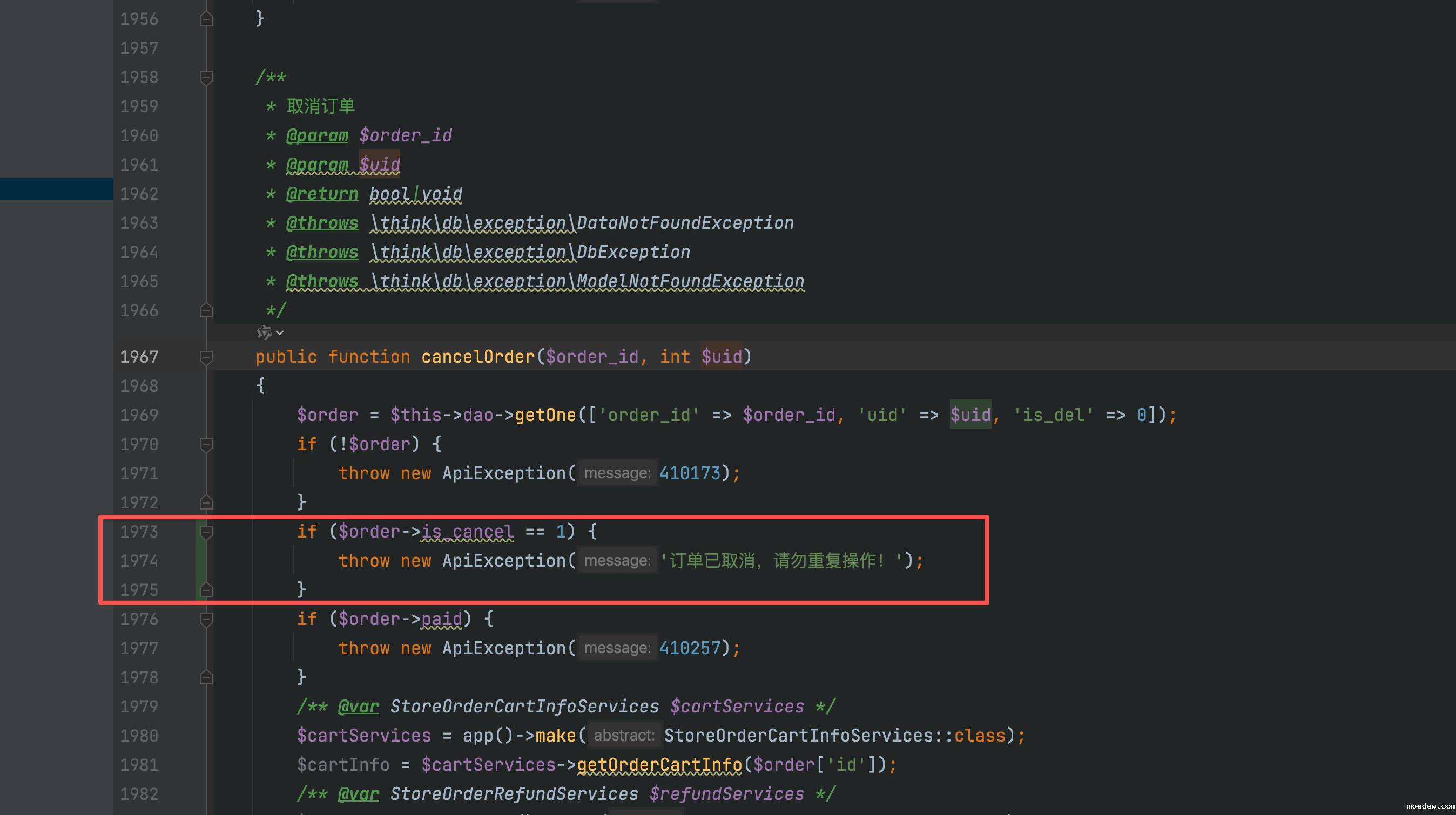Click the AI assistant icon above cancelOrder

264,332
